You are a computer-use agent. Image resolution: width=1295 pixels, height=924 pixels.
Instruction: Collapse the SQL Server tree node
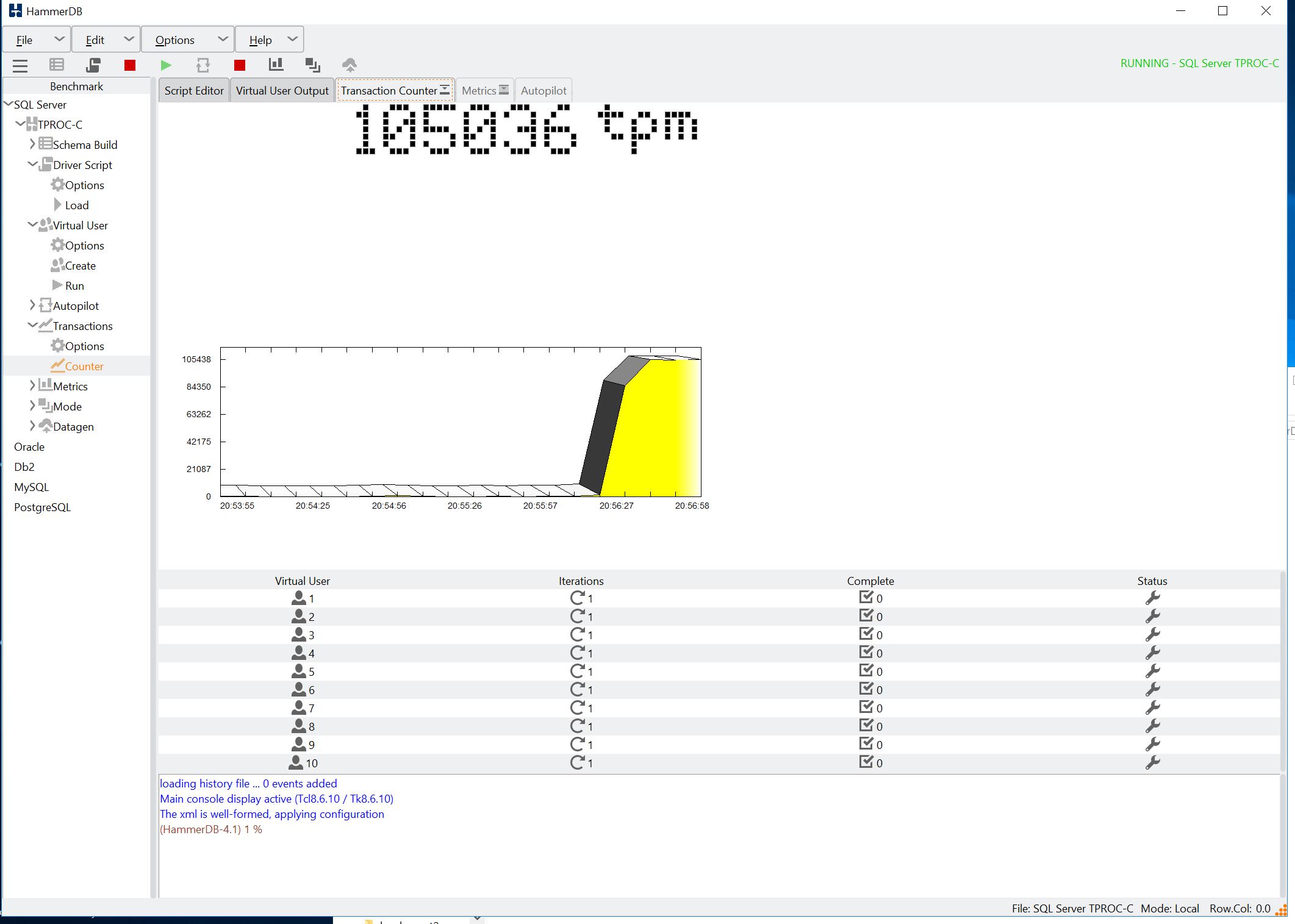9,104
